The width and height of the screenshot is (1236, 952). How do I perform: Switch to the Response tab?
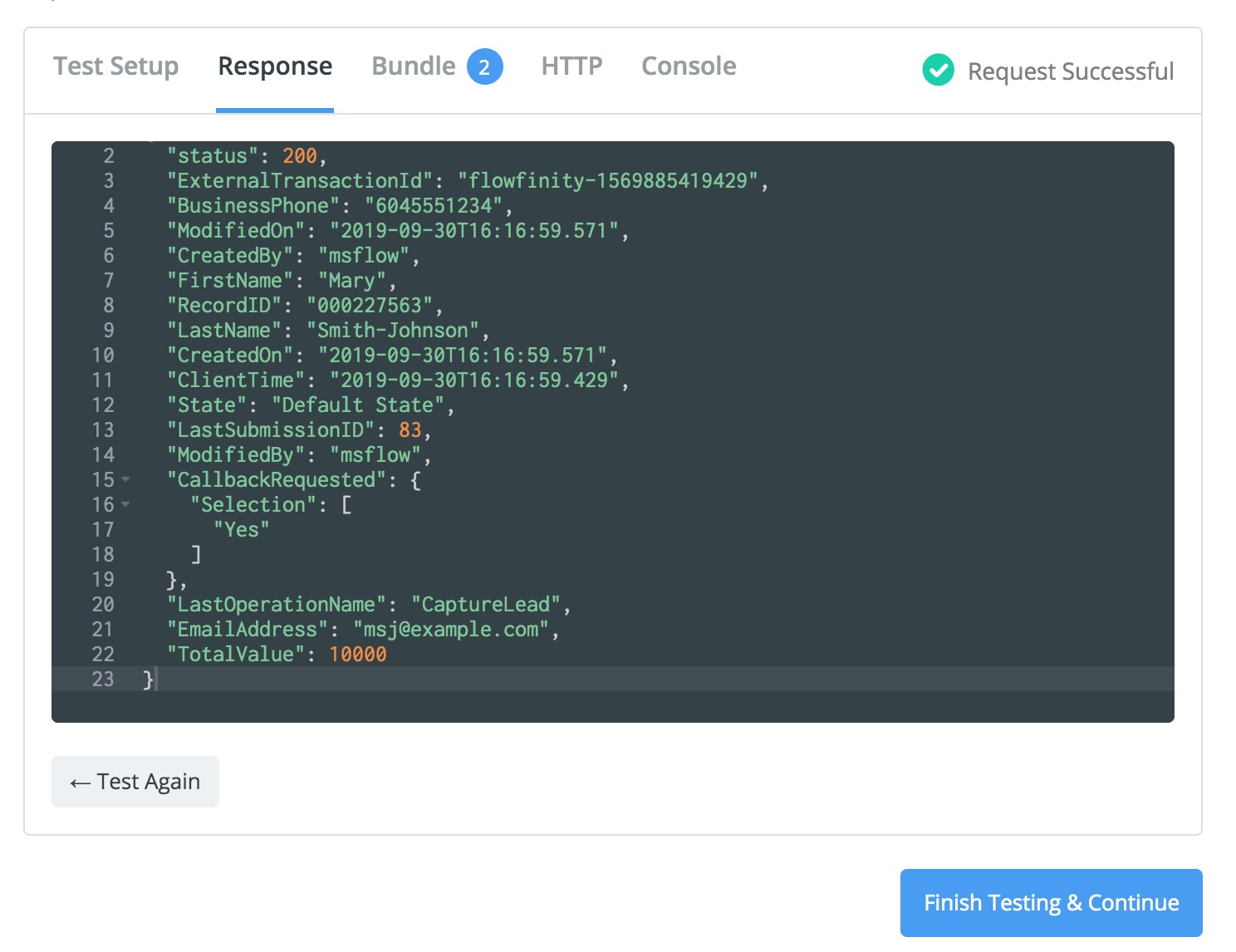pyautogui.click(x=275, y=66)
